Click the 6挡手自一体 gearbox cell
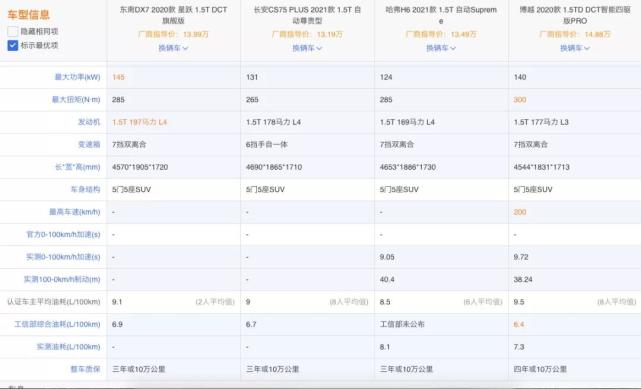 click(x=267, y=145)
